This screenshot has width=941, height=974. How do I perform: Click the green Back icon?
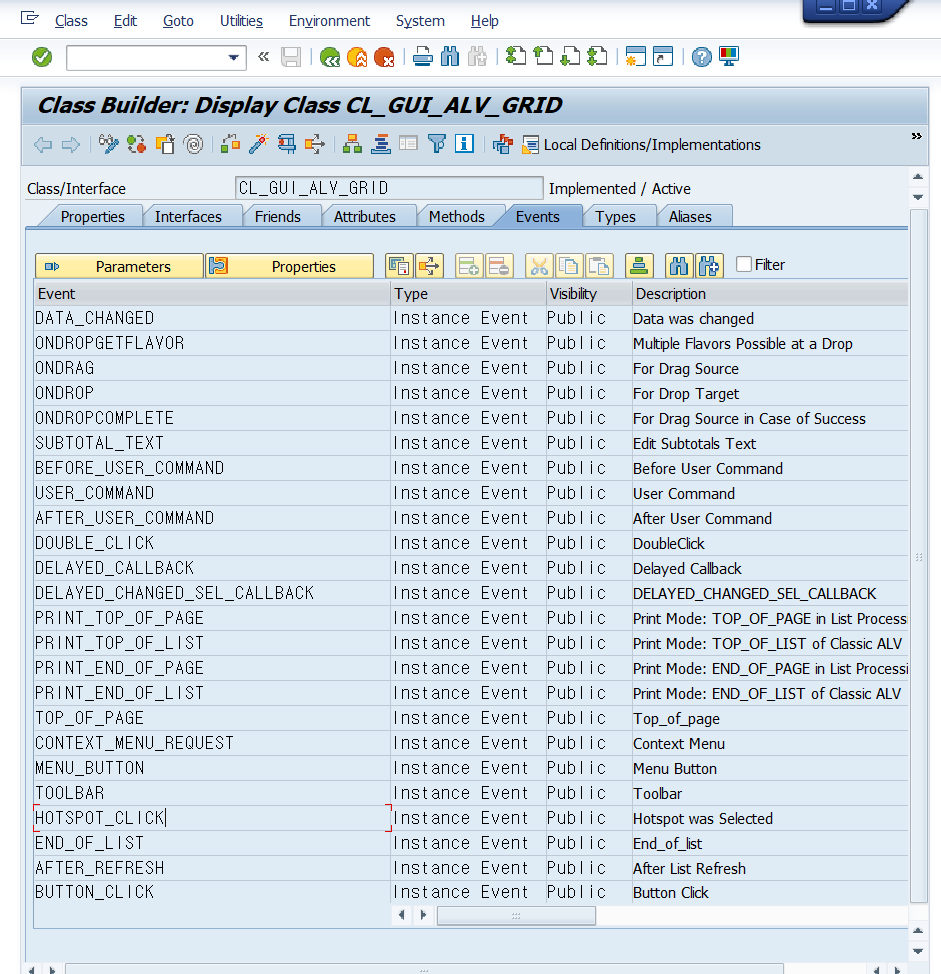coord(330,58)
